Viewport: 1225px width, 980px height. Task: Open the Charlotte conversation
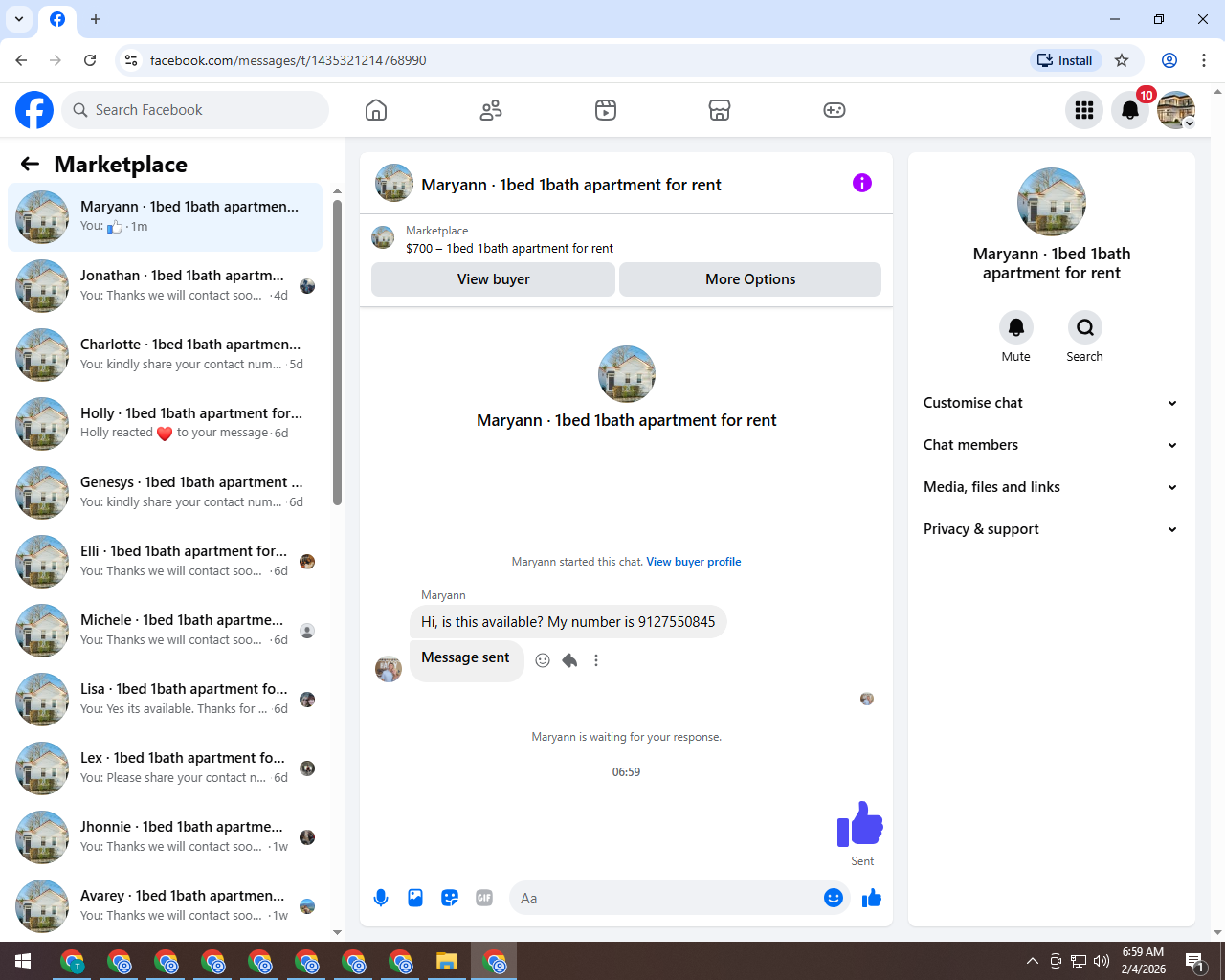(x=166, y=355)
